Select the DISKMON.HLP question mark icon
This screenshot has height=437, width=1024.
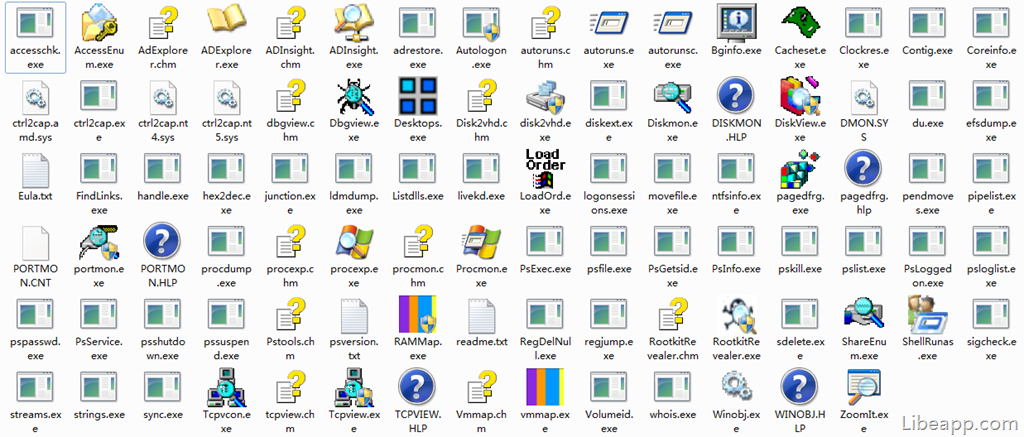[x=736, y=95]
